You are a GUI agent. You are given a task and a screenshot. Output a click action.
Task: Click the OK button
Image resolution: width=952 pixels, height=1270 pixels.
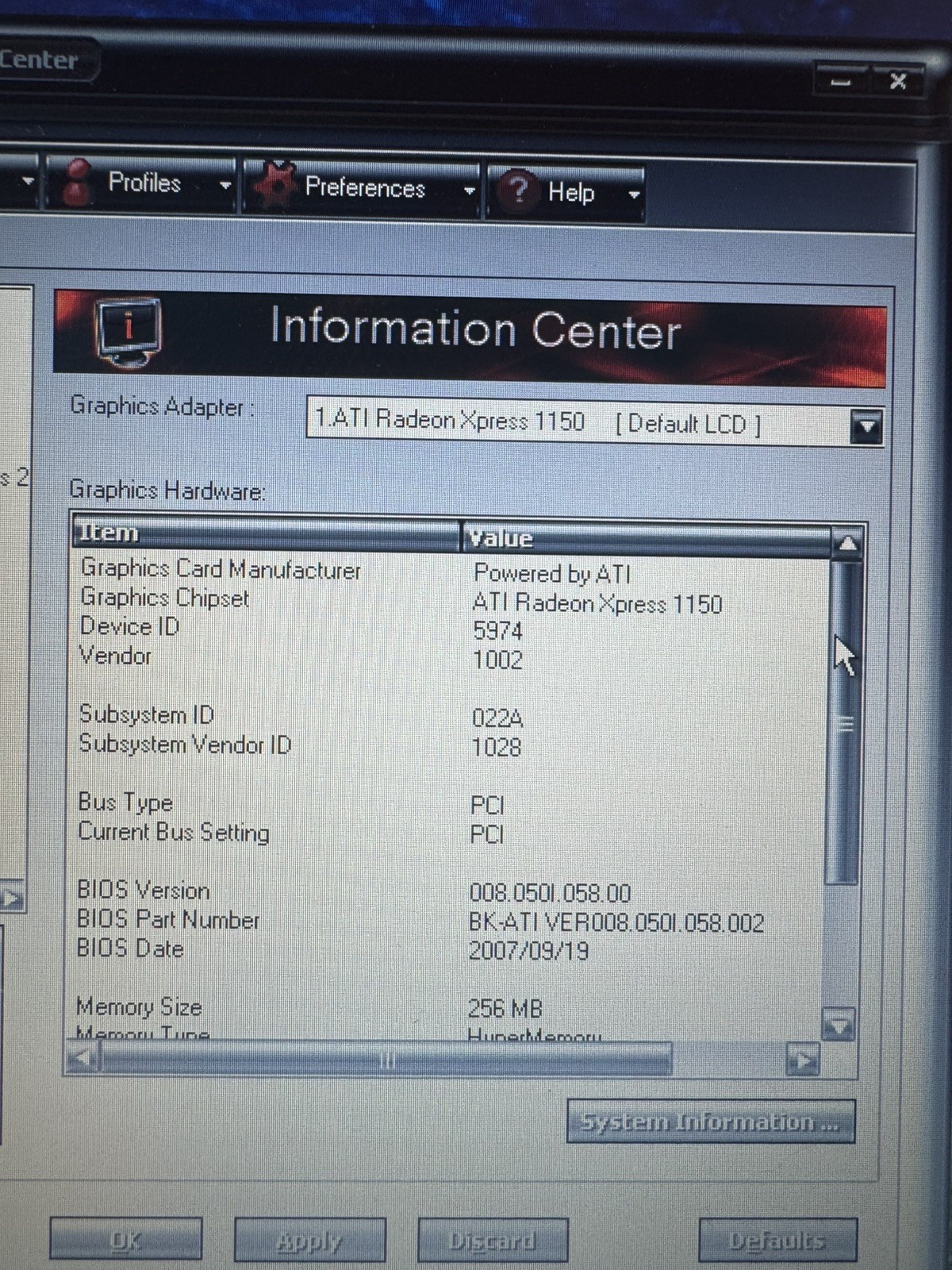[x=125, y=1239]
